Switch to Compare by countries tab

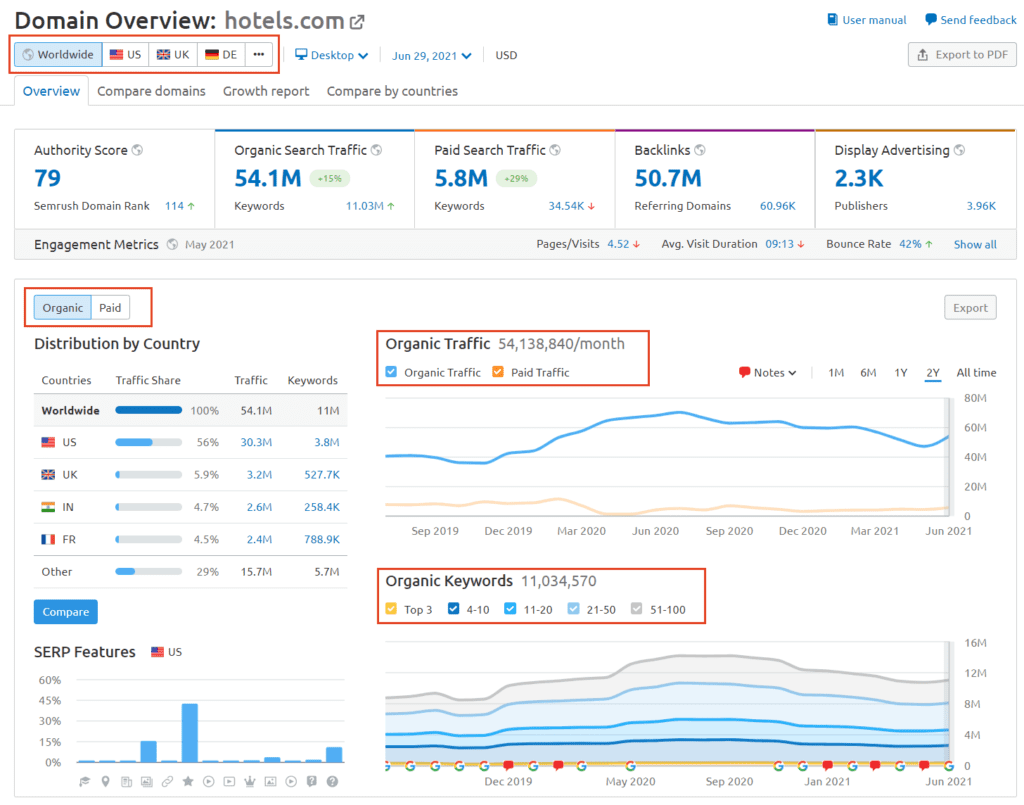click(392, 91)
